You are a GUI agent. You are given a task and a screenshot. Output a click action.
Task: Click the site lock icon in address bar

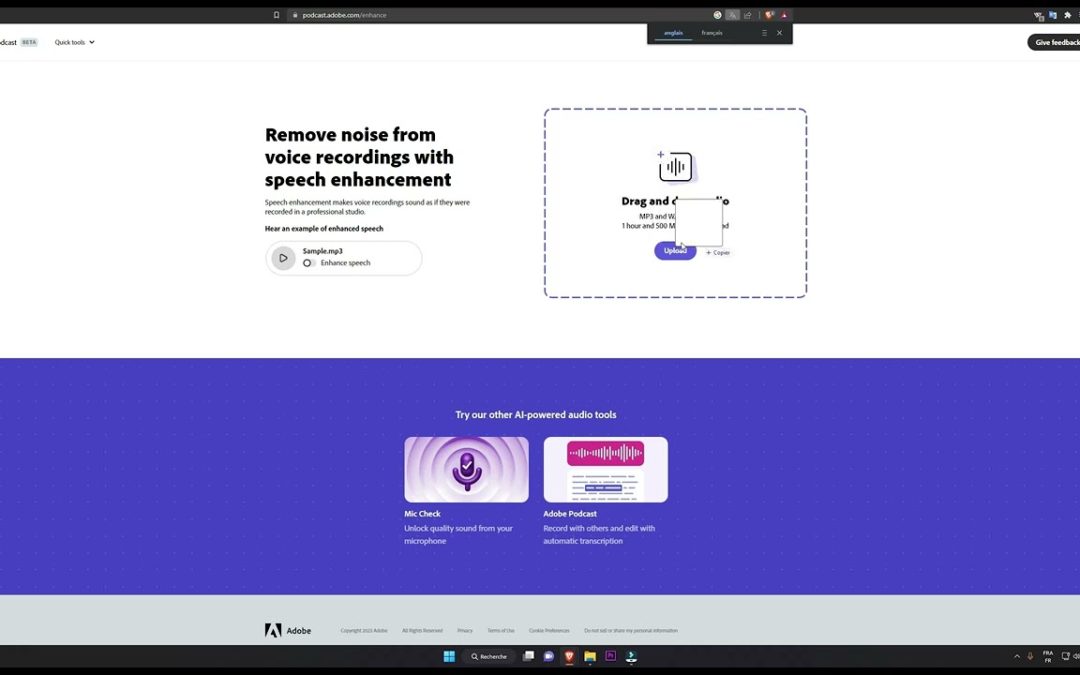point(295,14)
